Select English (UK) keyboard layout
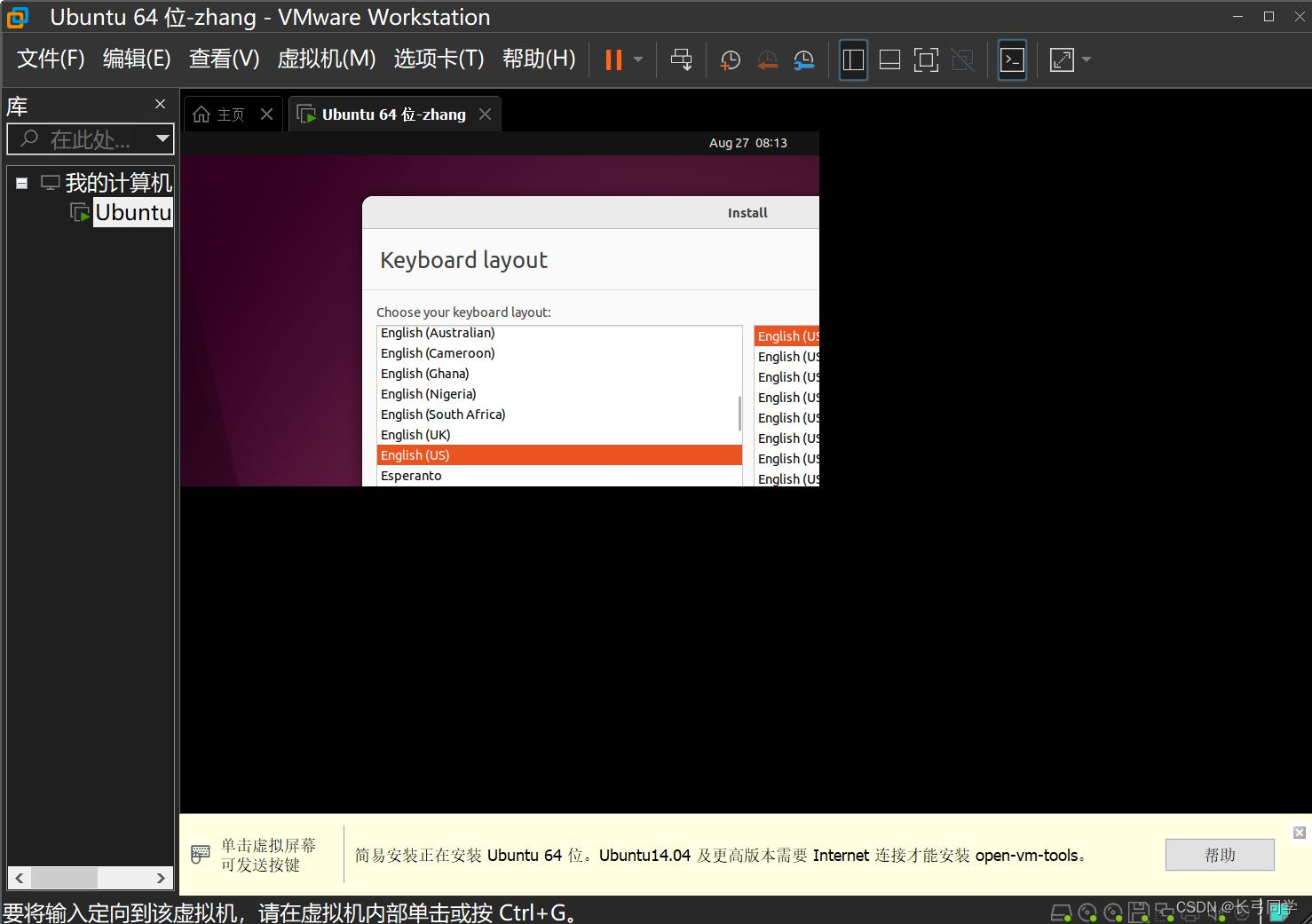Viewport: 1312px width, 924px height. click(559, 435)
